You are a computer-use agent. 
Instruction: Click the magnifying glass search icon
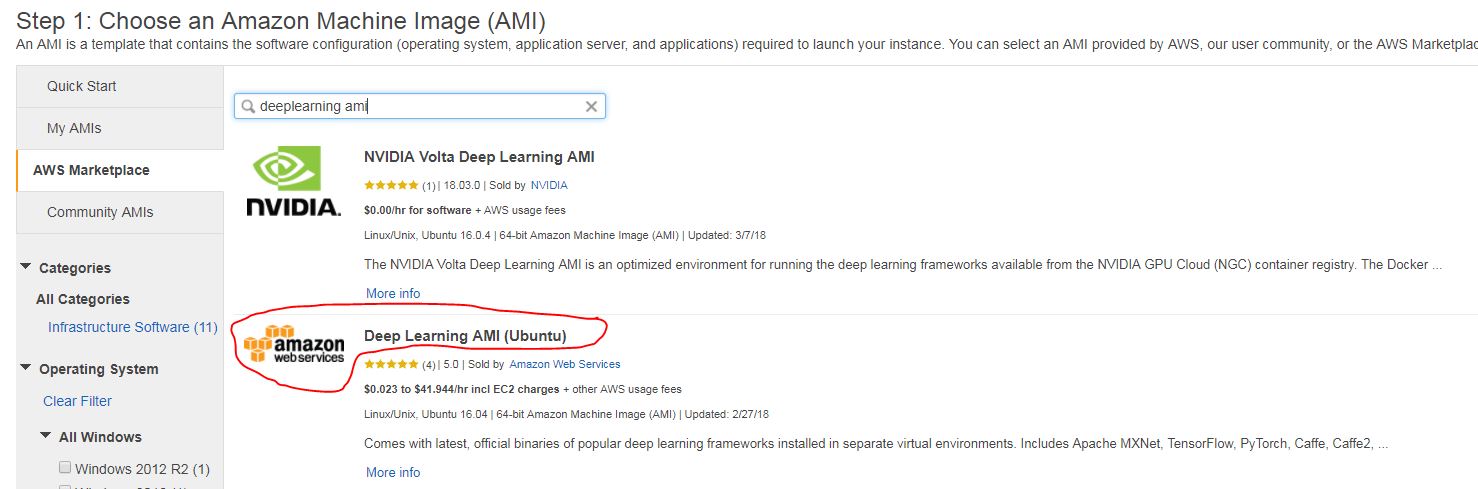coord(248,106)
